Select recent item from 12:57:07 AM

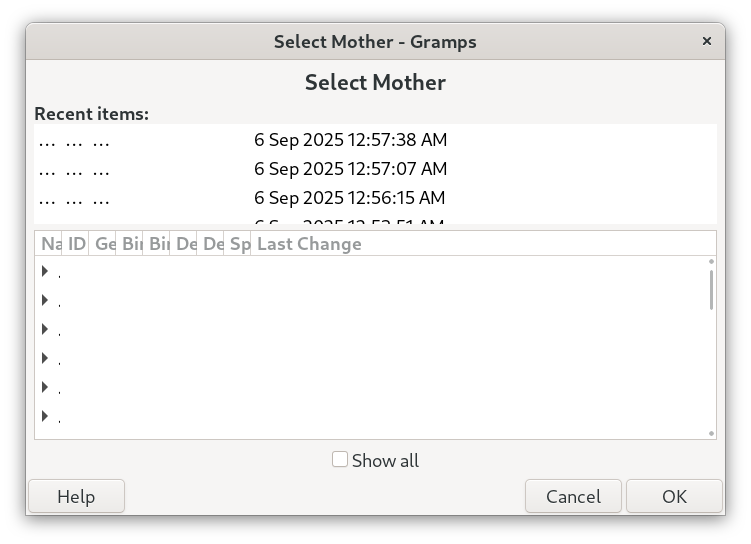pos(350,169)
